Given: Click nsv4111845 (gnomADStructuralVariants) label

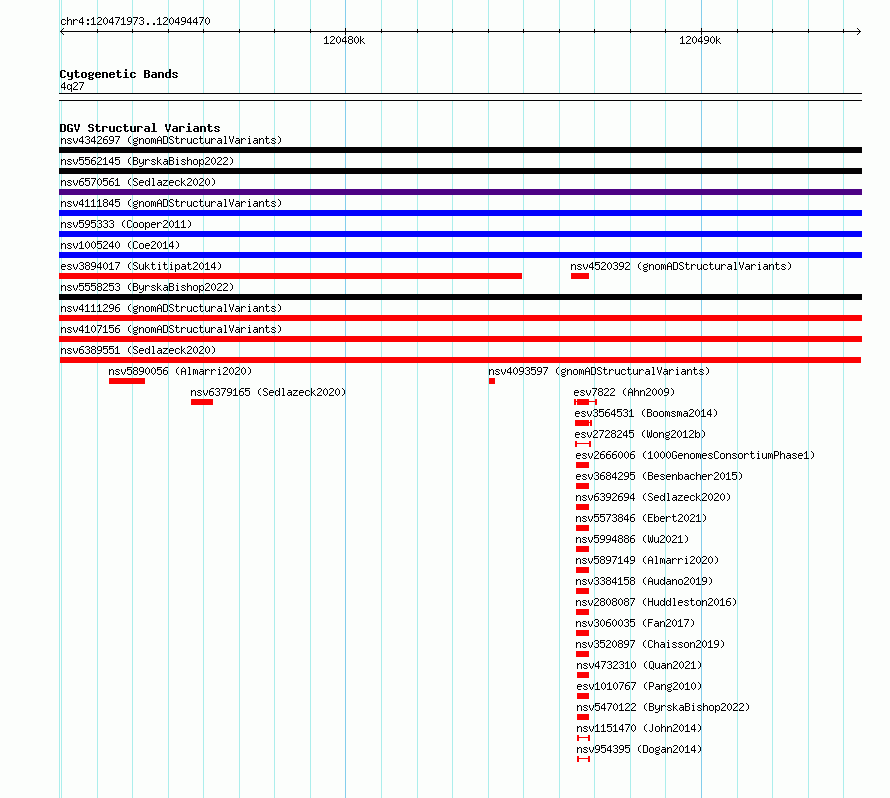Looking at the screenshot, I should (171, 203).
